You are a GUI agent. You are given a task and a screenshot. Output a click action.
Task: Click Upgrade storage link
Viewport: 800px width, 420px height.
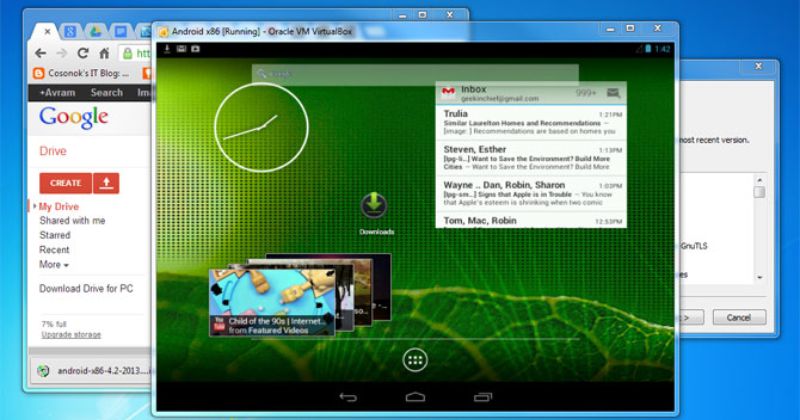[71, 335]
